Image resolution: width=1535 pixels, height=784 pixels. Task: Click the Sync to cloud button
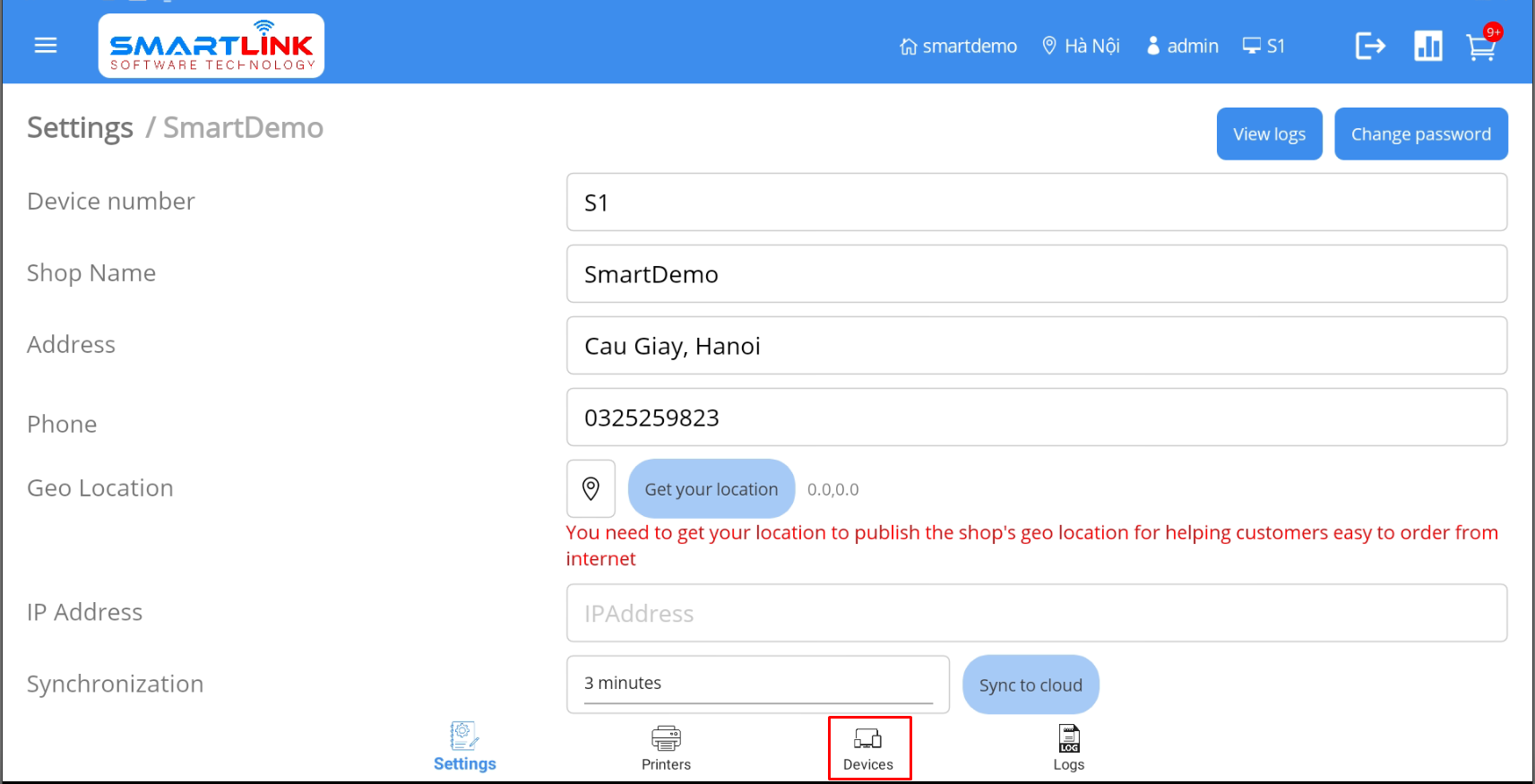click(1031, 685)
